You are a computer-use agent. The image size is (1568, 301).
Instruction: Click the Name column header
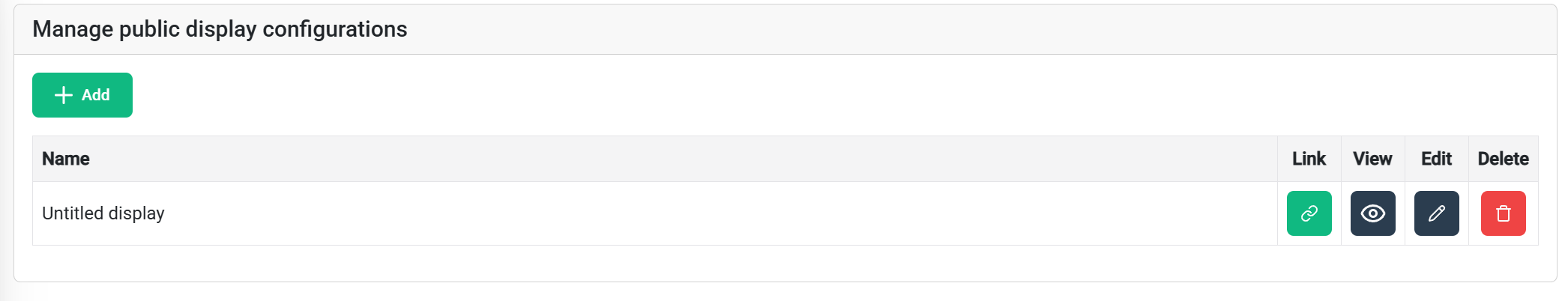pyautogui.click(x=66, y=159)
